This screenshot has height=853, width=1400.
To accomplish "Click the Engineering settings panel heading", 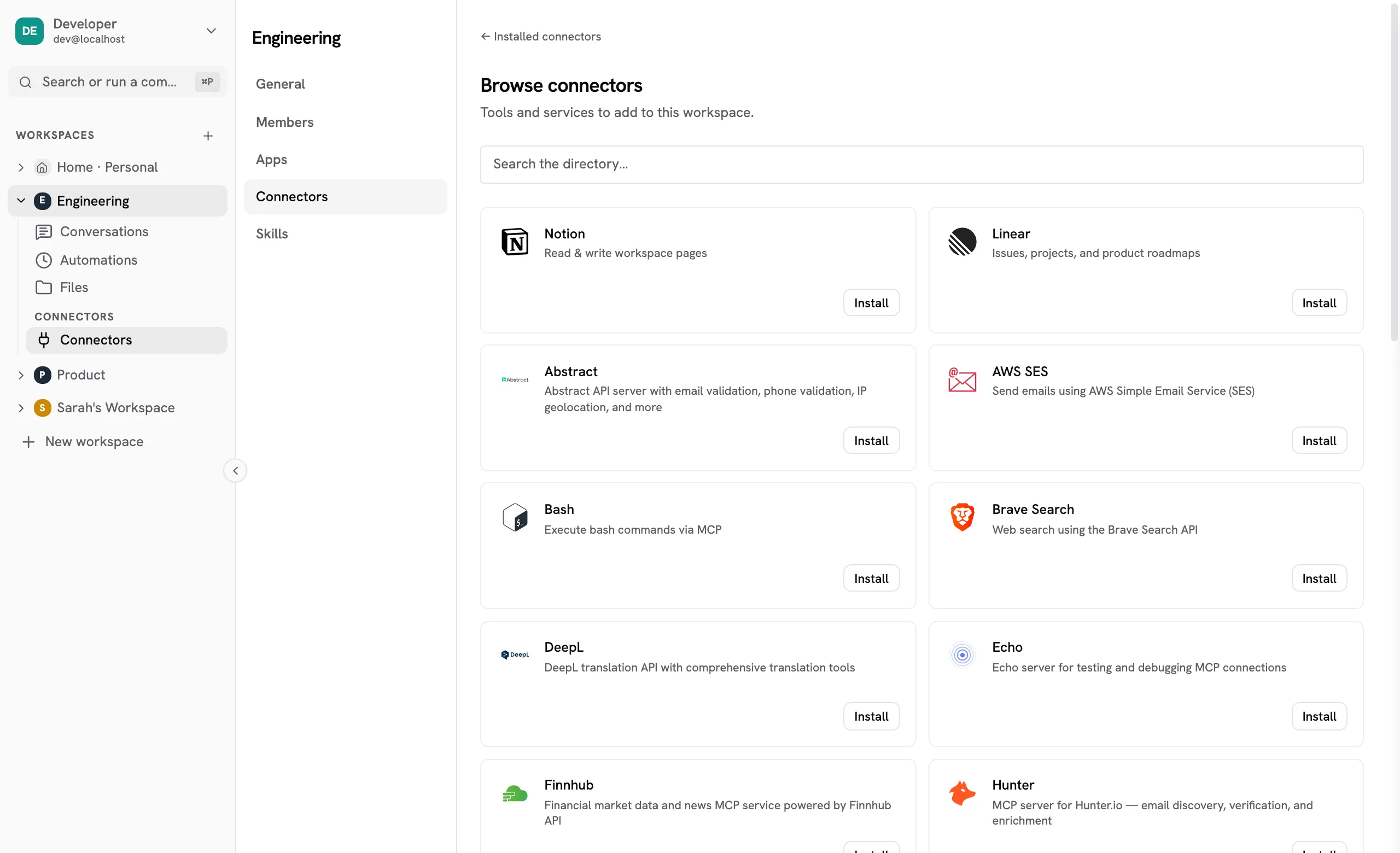I will pyautogui.click(x=296, y=38).
